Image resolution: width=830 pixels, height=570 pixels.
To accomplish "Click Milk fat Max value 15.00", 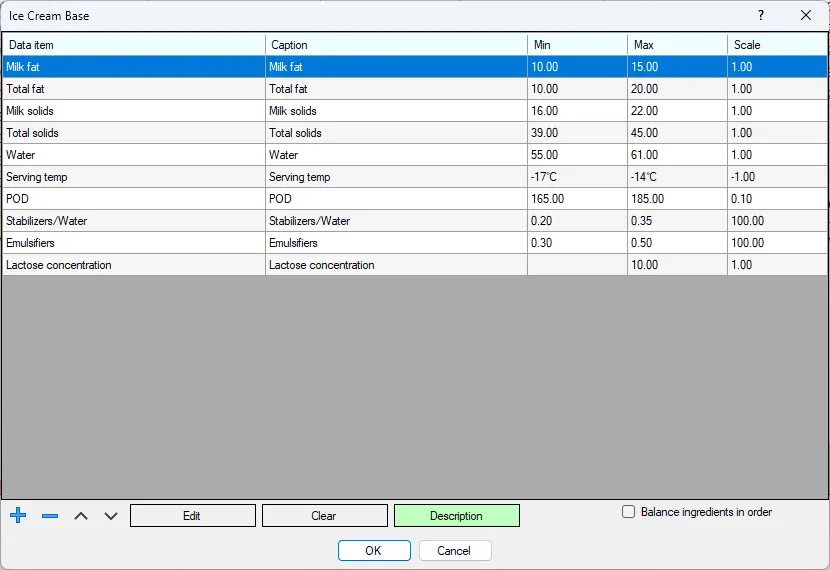I will tap(678, 67).
